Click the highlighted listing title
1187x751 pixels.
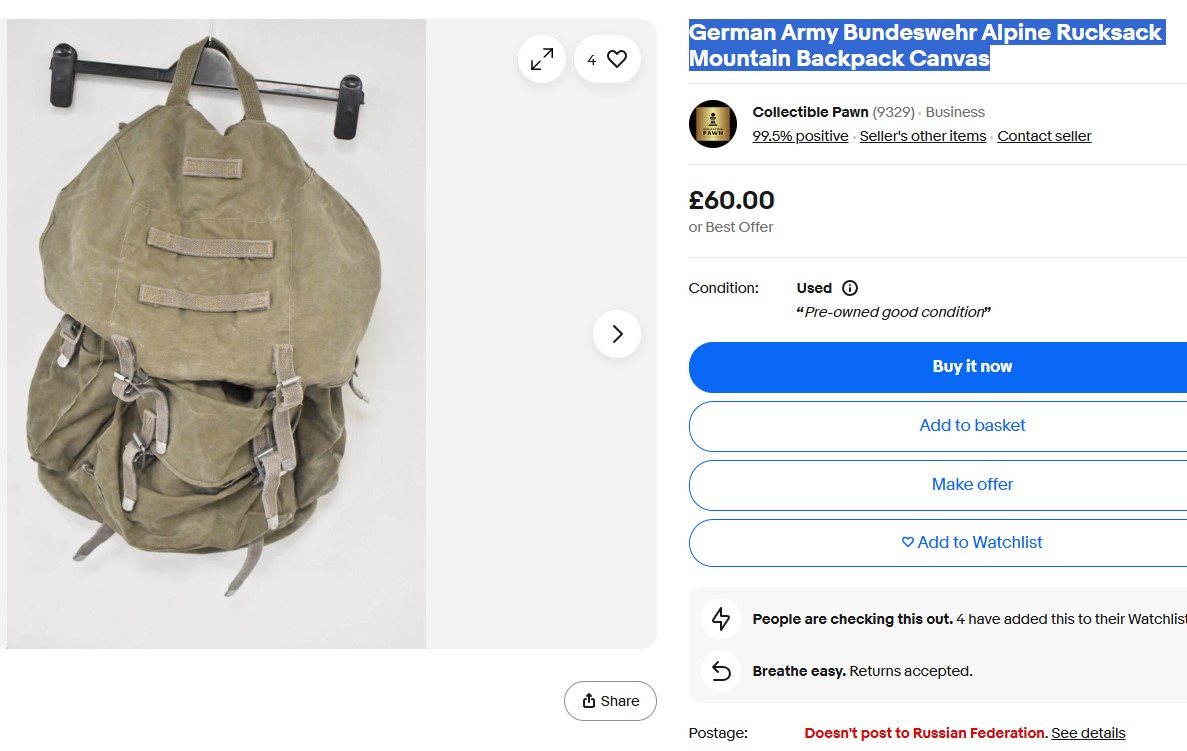926,45
